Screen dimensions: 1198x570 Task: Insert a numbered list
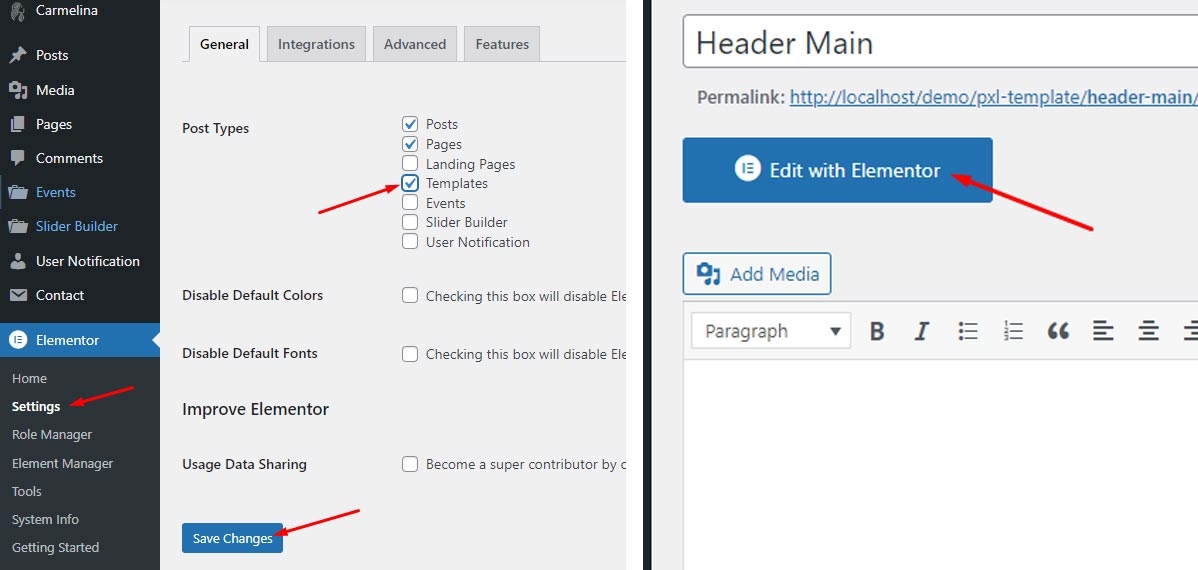coord(1013,331)
